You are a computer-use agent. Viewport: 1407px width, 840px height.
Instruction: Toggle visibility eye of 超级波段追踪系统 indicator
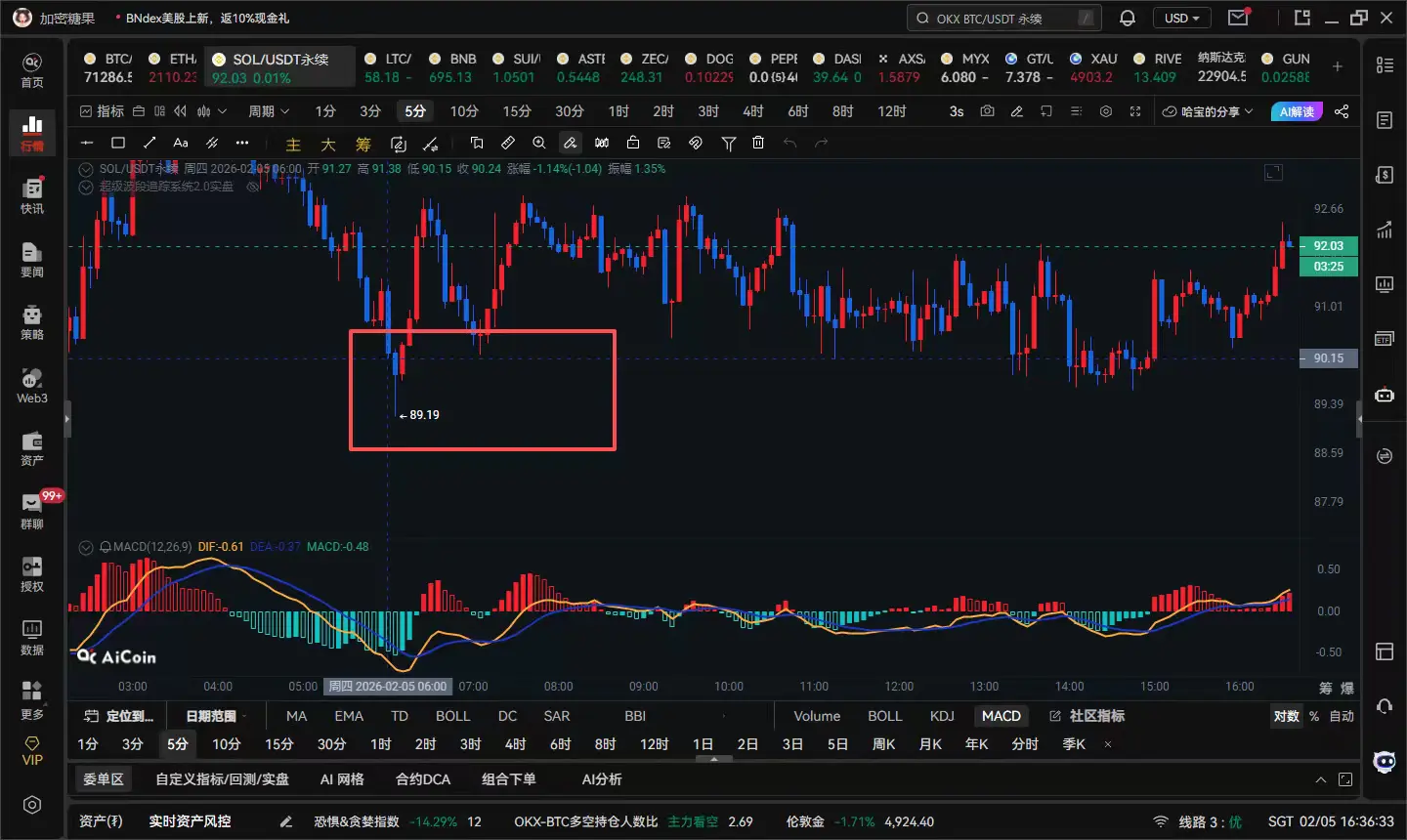click(x=253, y=187)
